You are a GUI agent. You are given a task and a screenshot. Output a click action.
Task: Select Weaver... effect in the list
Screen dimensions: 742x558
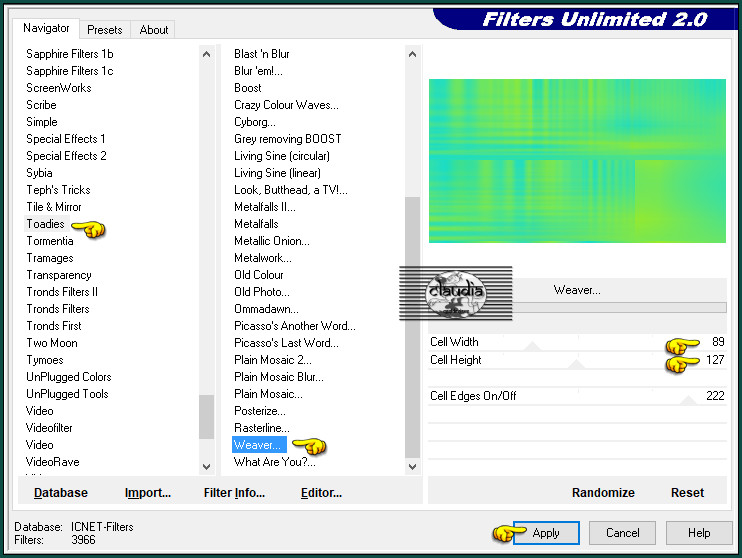coord(257,445)
